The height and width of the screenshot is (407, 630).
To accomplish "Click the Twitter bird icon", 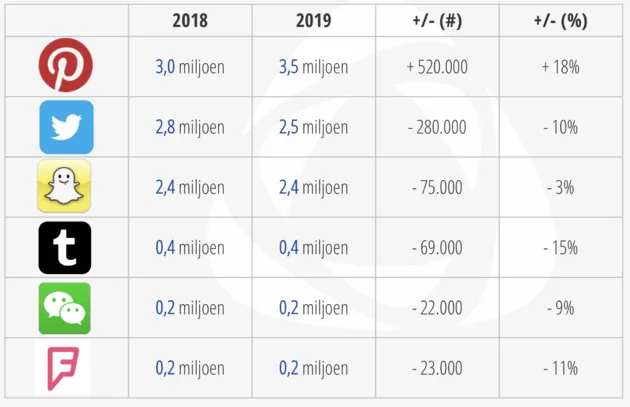I will pyautogui.click(x=66, y=127).
